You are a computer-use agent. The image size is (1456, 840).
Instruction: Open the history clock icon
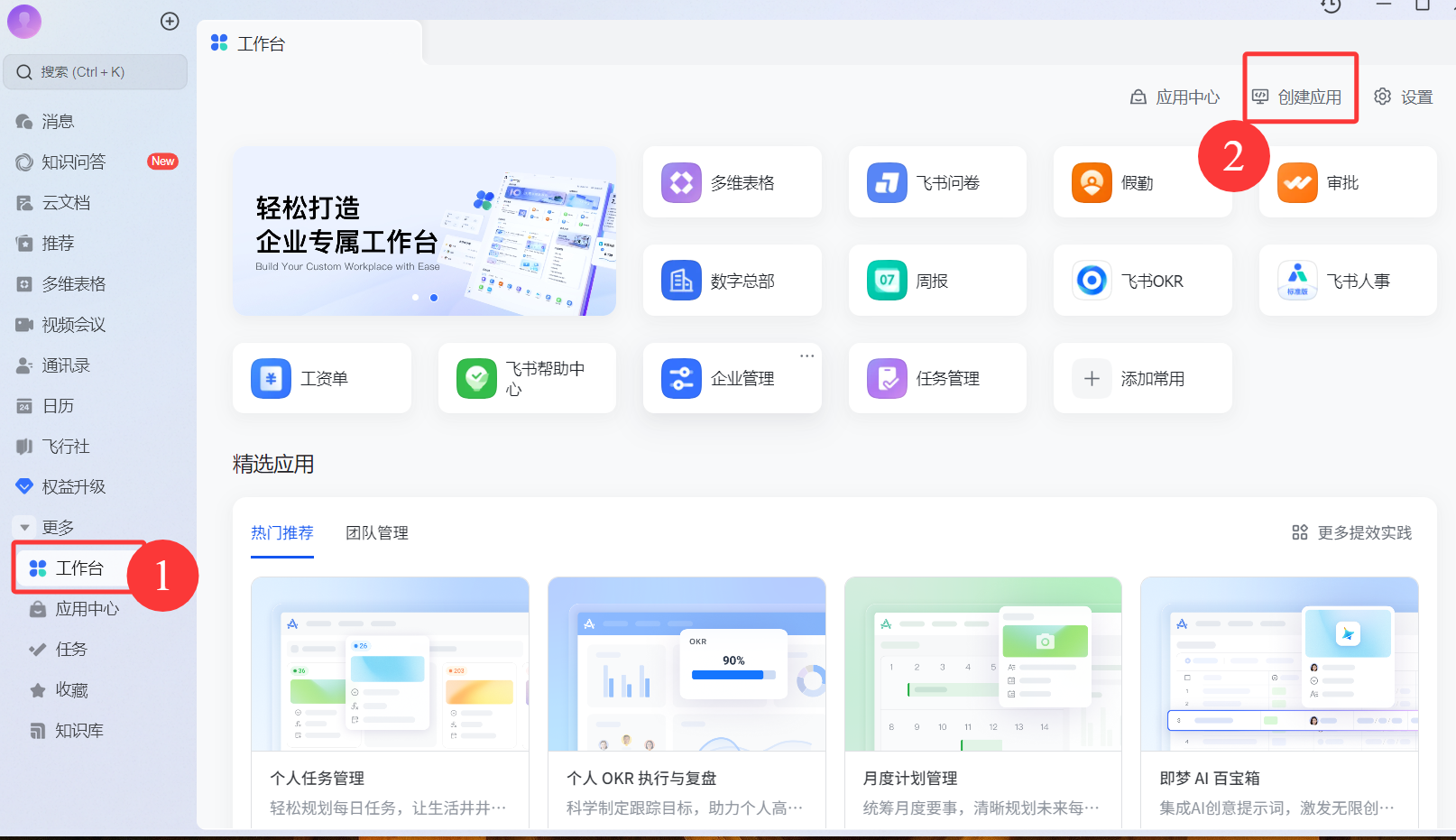coord(1331,5)
